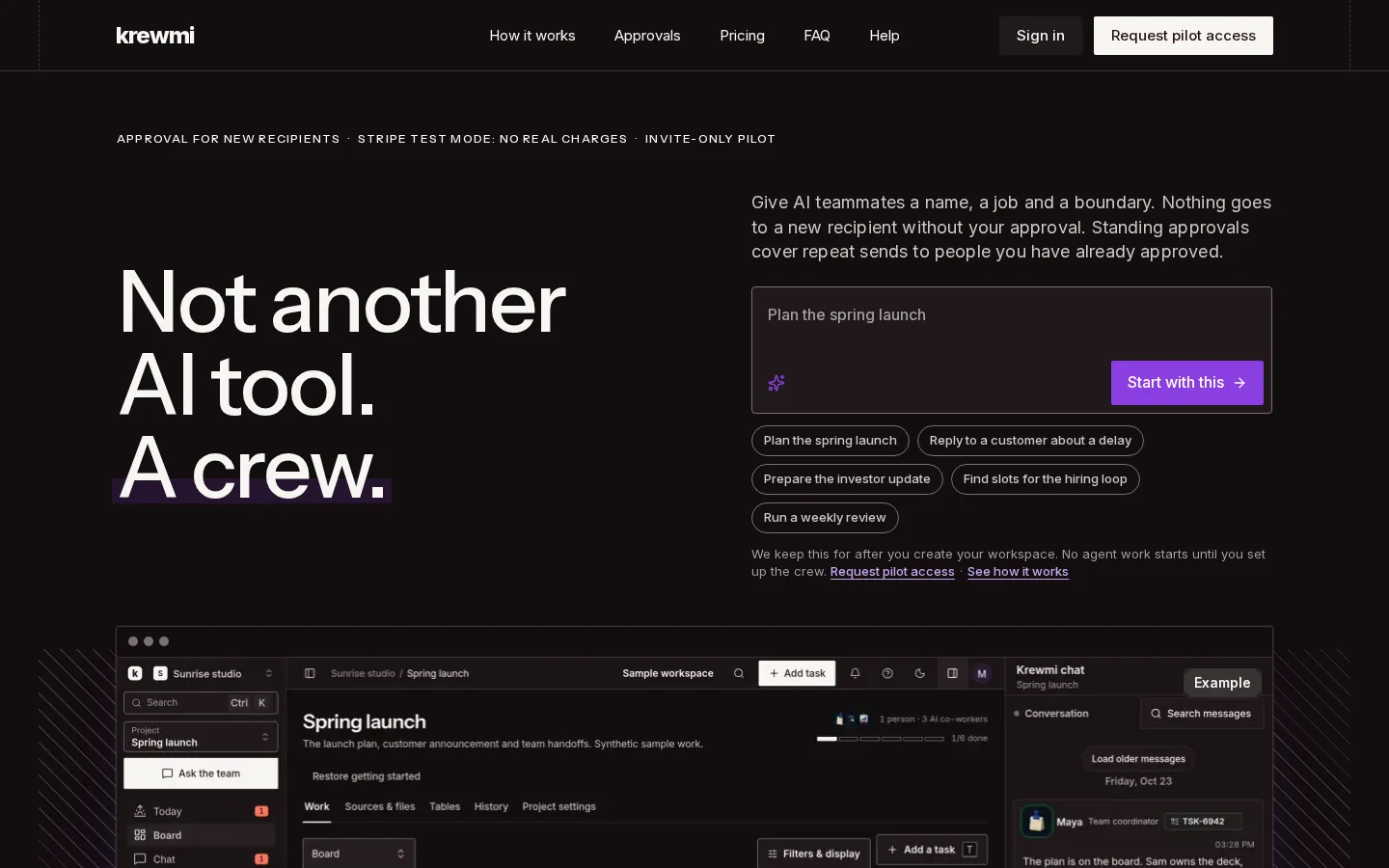Click the Krewmi K icon in sidebar
The image size is (1389, 868).
[135, 673]
